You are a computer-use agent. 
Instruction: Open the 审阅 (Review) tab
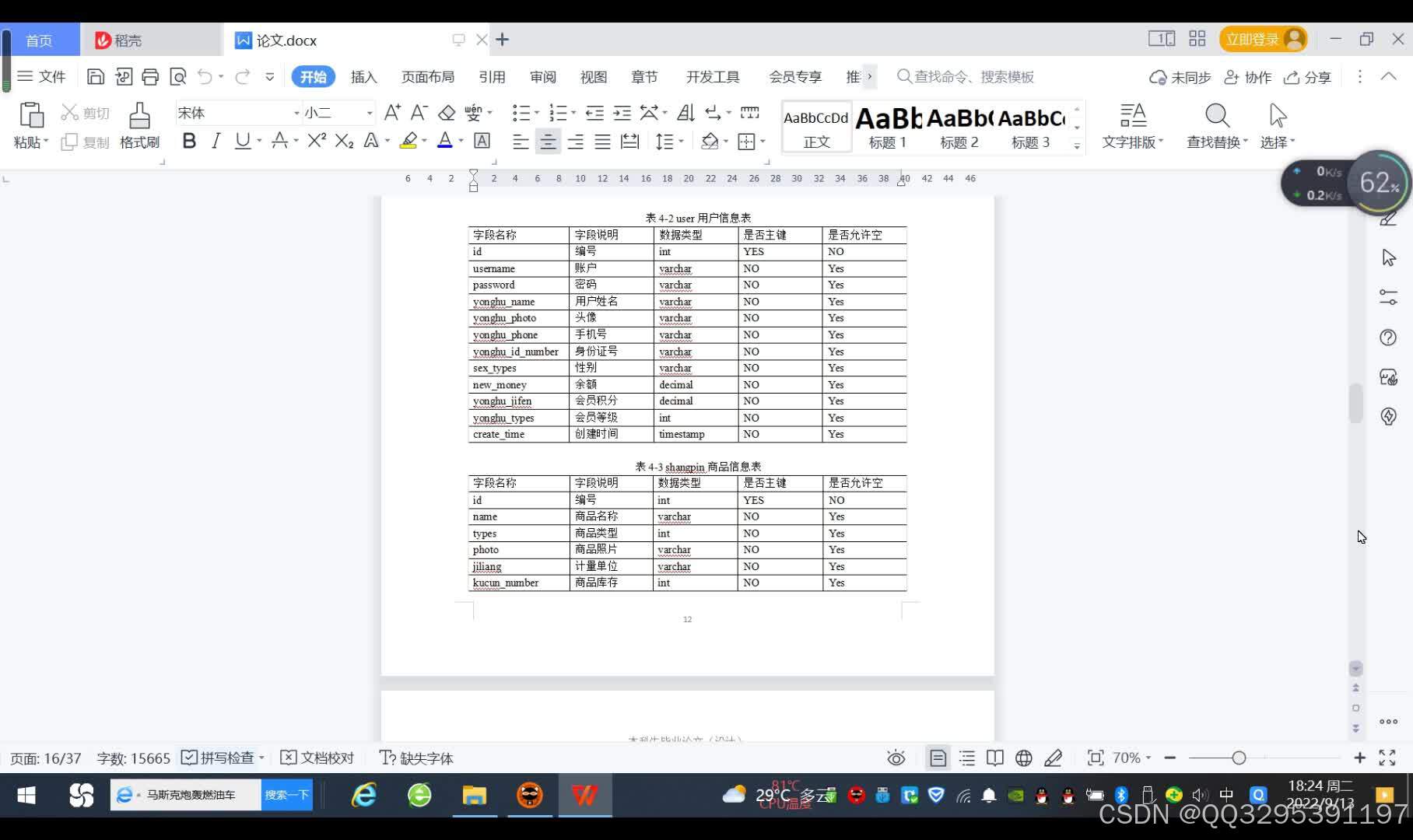click(543, 77)
